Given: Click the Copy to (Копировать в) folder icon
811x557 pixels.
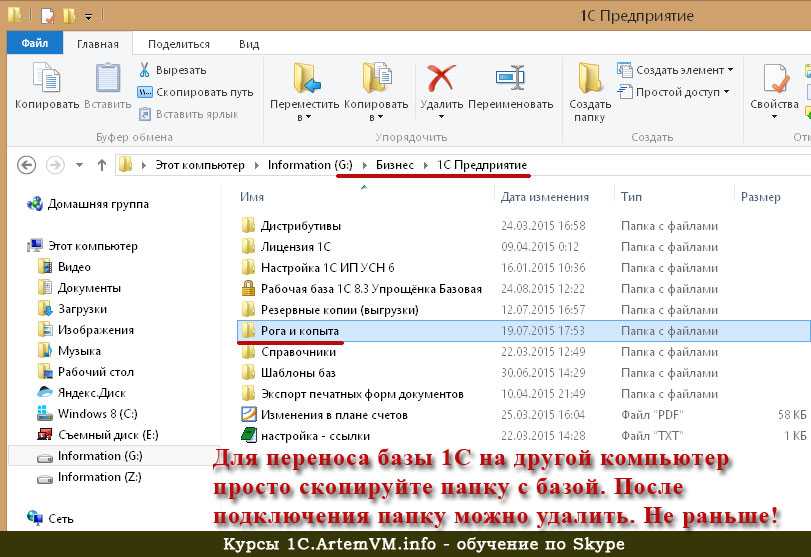Looking at the screenshot, I should (377, 79).
